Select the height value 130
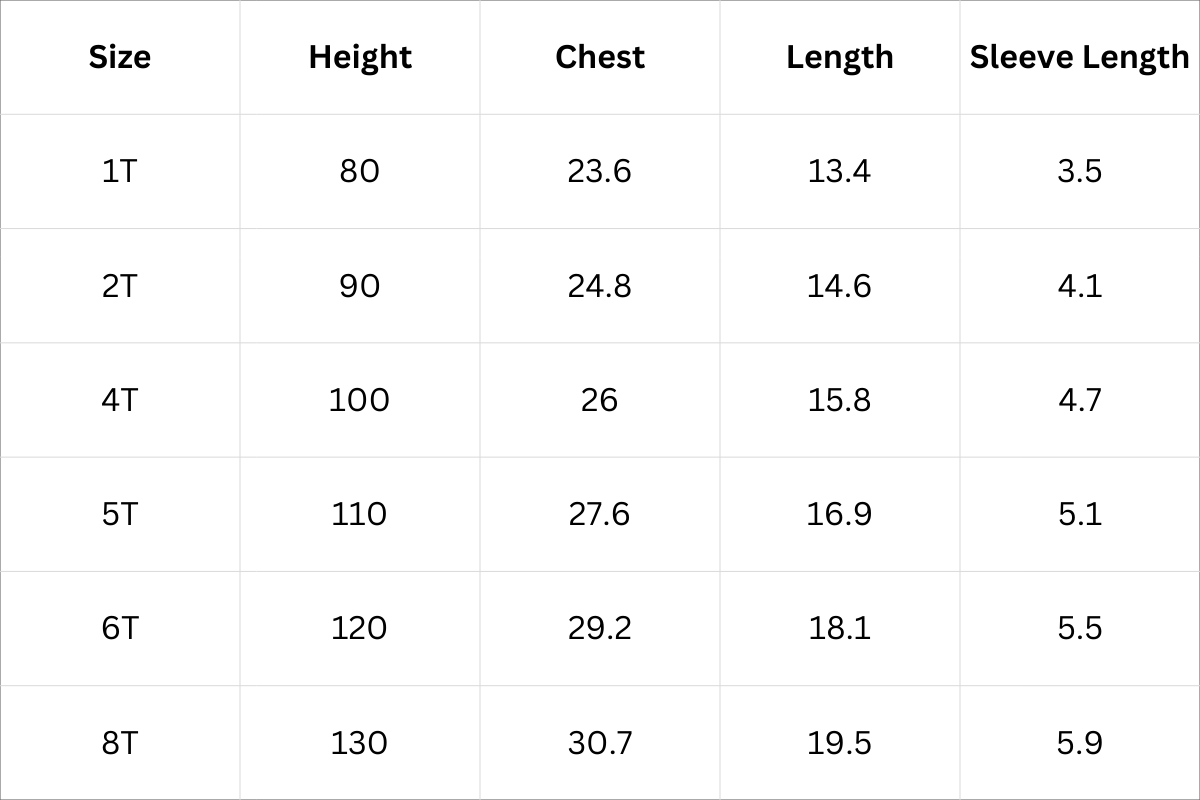The height and width of the screenshot is (800, 1200). point(360,743)
